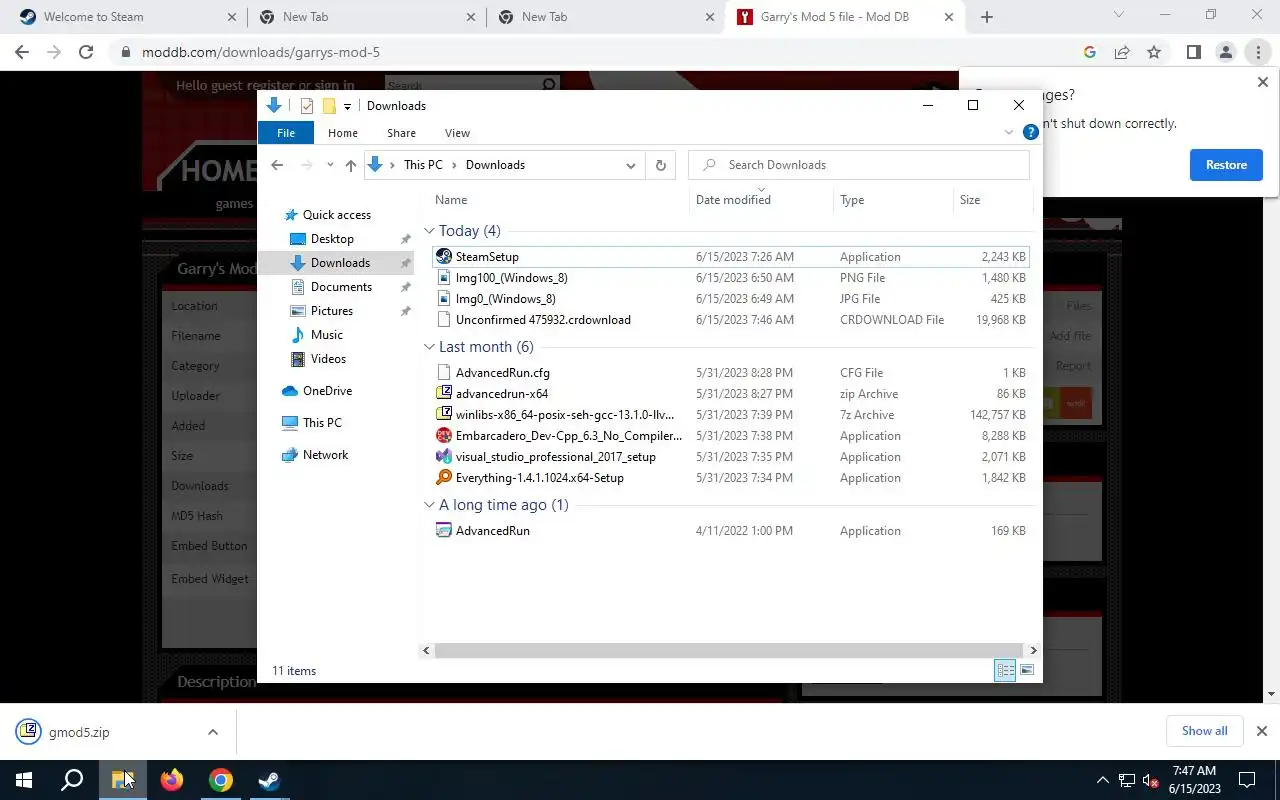Viewport: 1280px width, 800px height.
Task: Click SteamSetup application file icon
Action: [444, 257]
